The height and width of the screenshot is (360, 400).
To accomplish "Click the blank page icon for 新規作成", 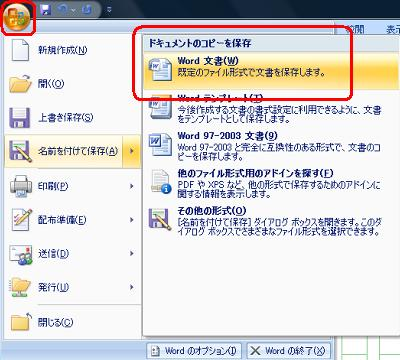I will pyautogui.click(x=20, y=50).
